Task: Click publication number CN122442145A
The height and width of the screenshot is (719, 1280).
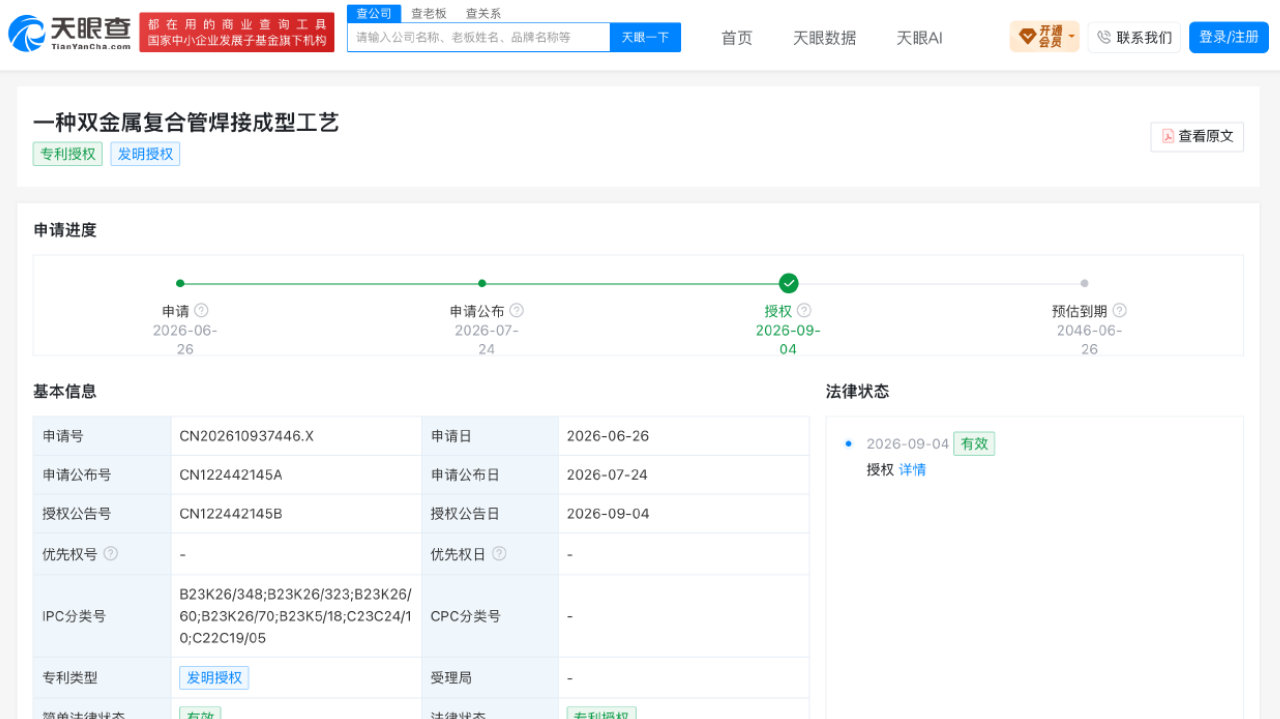Action: (x=231, y=475)
